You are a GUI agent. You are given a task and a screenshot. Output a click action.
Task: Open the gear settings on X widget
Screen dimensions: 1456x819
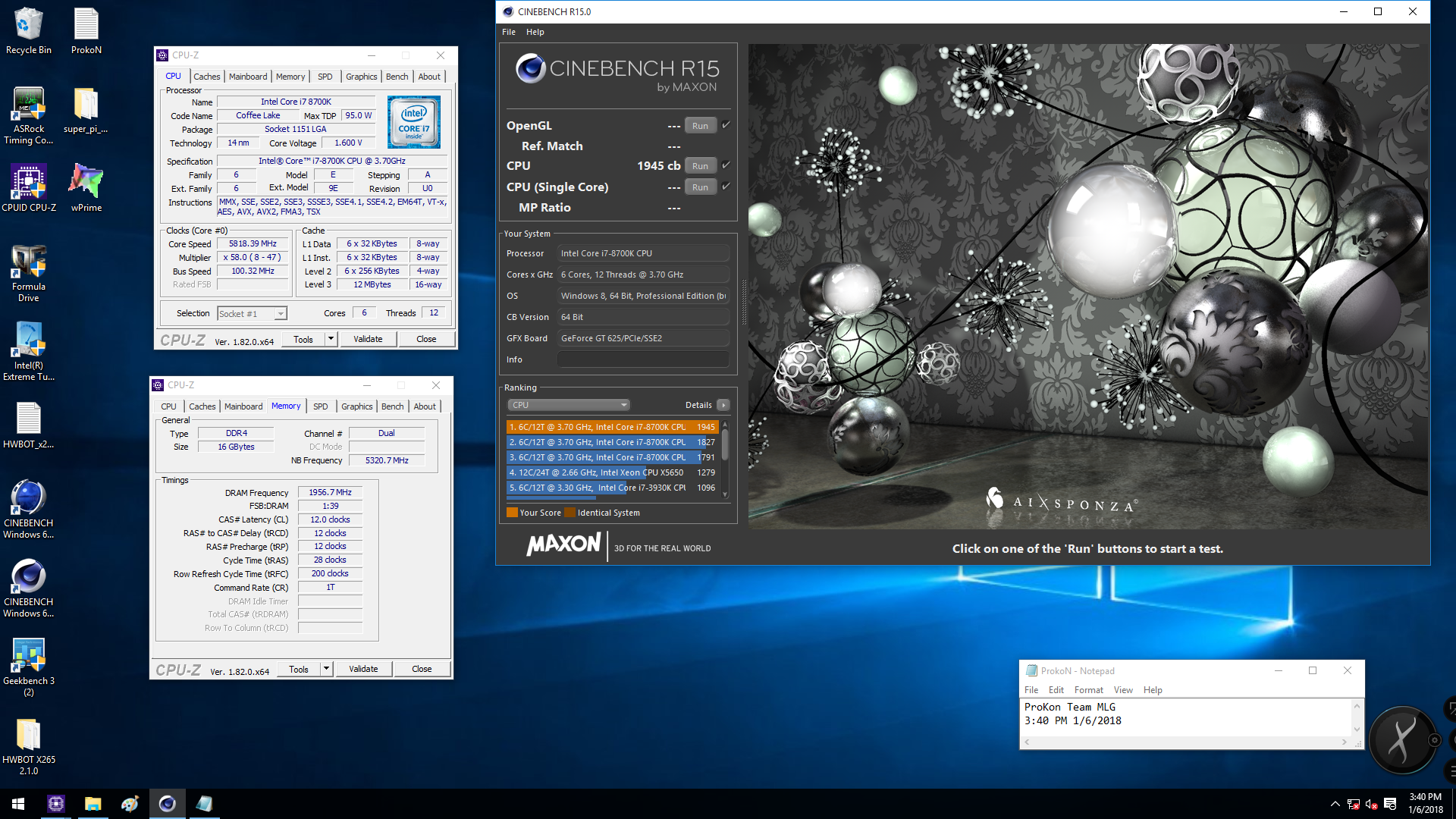click(x=1434, y=740)
